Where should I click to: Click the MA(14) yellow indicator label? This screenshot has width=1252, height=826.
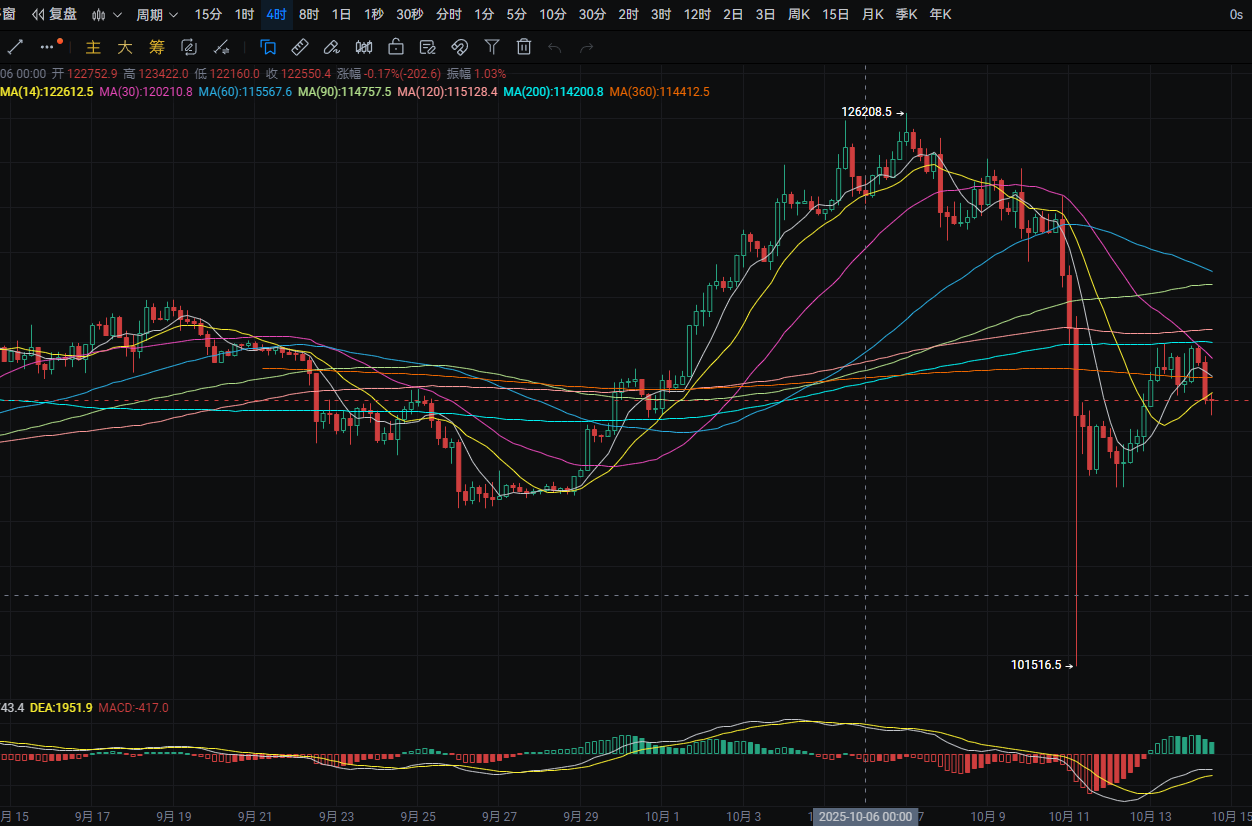pyautogui.click(x=47, y=92)
